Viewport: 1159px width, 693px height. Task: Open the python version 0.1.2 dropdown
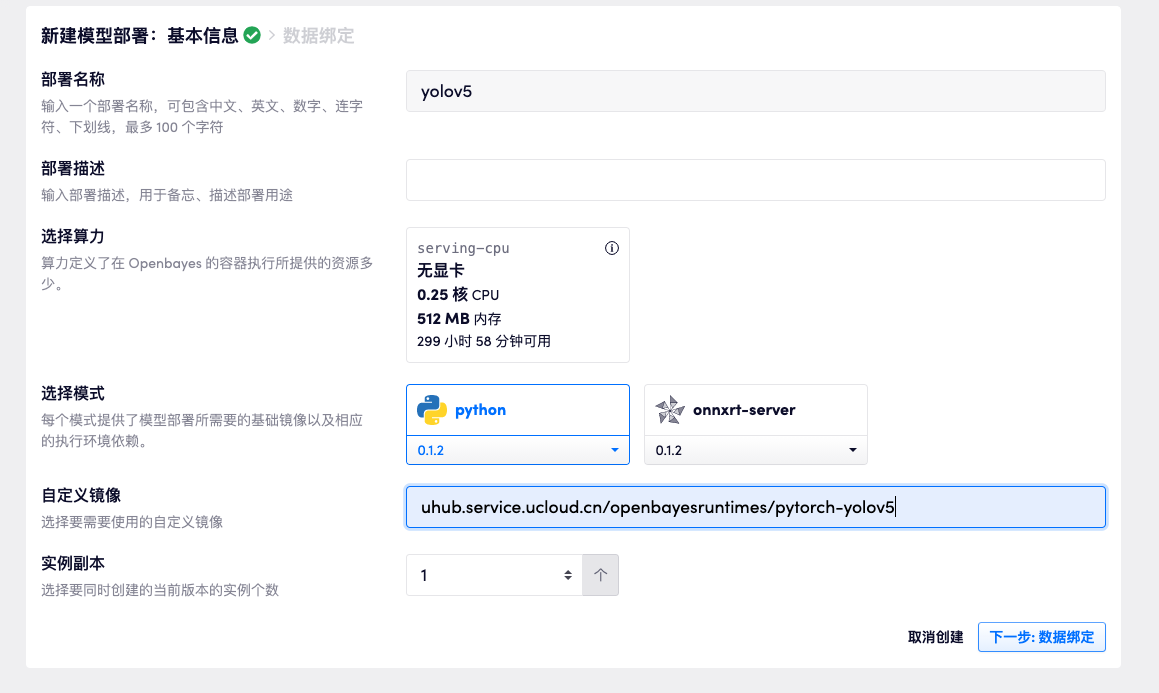517,451
